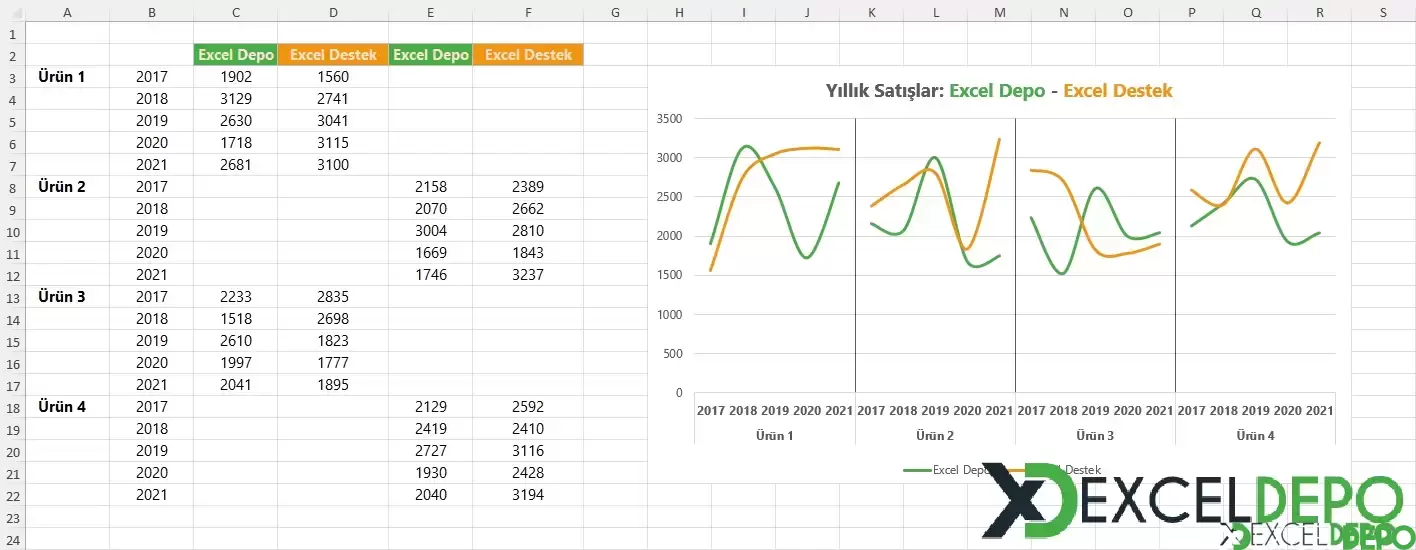
Task: Click green Excel Depo header in column E
Action: pyautogui.click(x=431, y=55)
